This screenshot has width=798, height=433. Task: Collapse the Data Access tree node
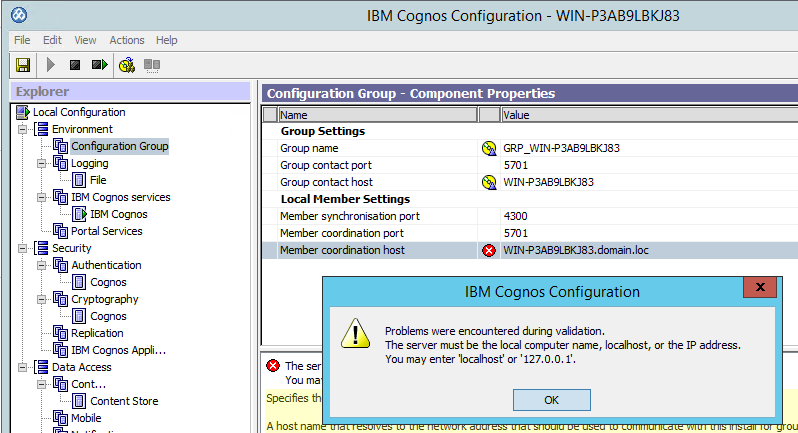coord(23,367)
